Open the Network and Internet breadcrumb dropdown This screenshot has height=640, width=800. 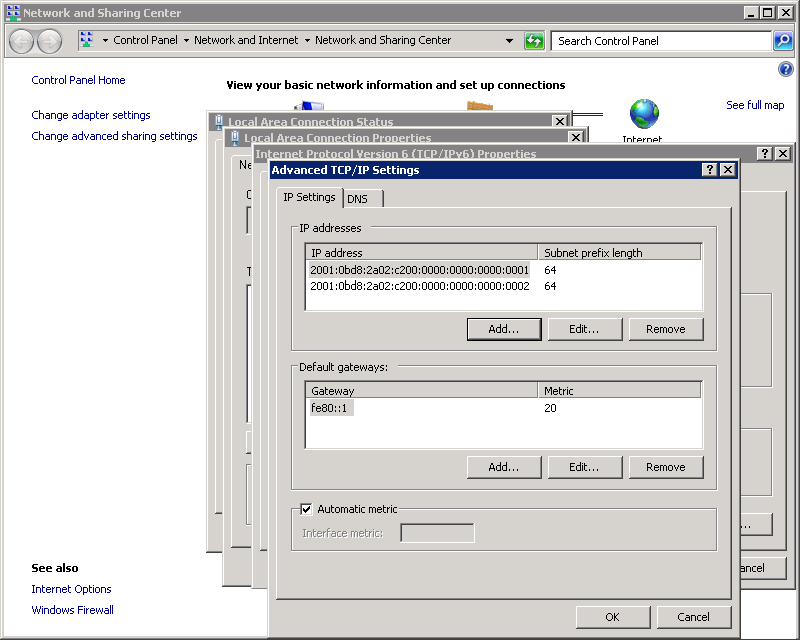click(307, 41)
